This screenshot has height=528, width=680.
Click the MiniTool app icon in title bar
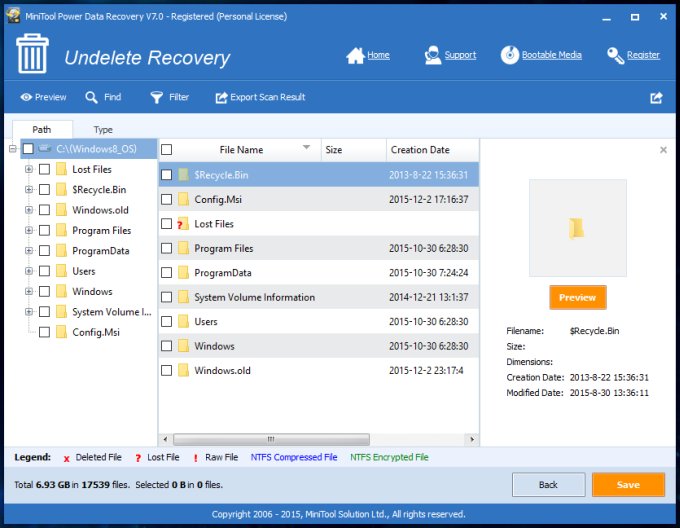13,16
